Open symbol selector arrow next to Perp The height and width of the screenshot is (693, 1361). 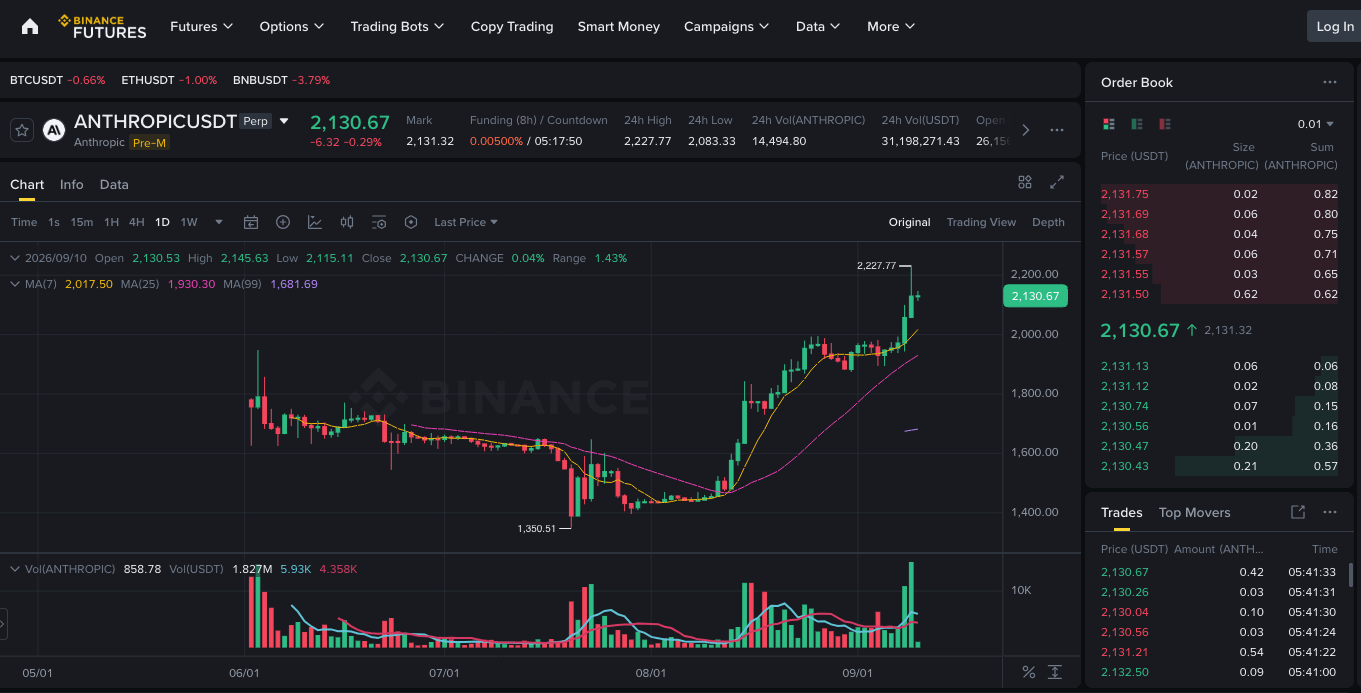[x=284, y=121]
